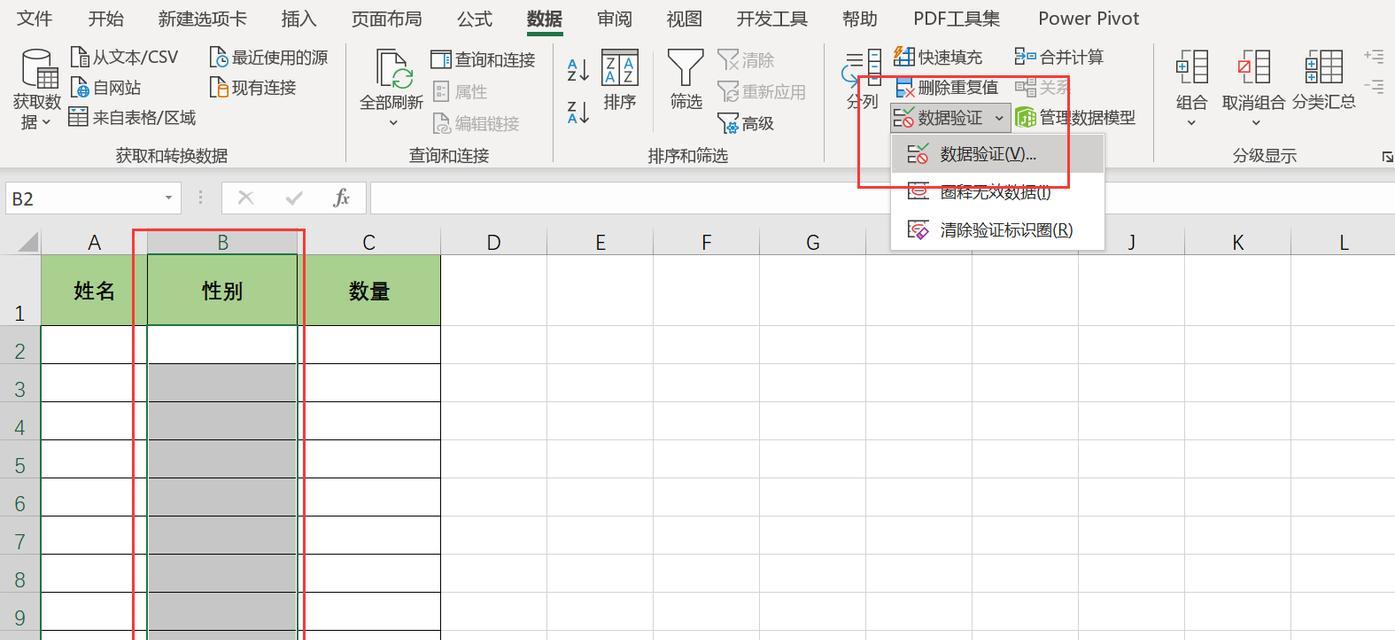Expand the 数据验证 dropdown arrow
This screenshot has height=640, width=1395.
click(999, 118)
